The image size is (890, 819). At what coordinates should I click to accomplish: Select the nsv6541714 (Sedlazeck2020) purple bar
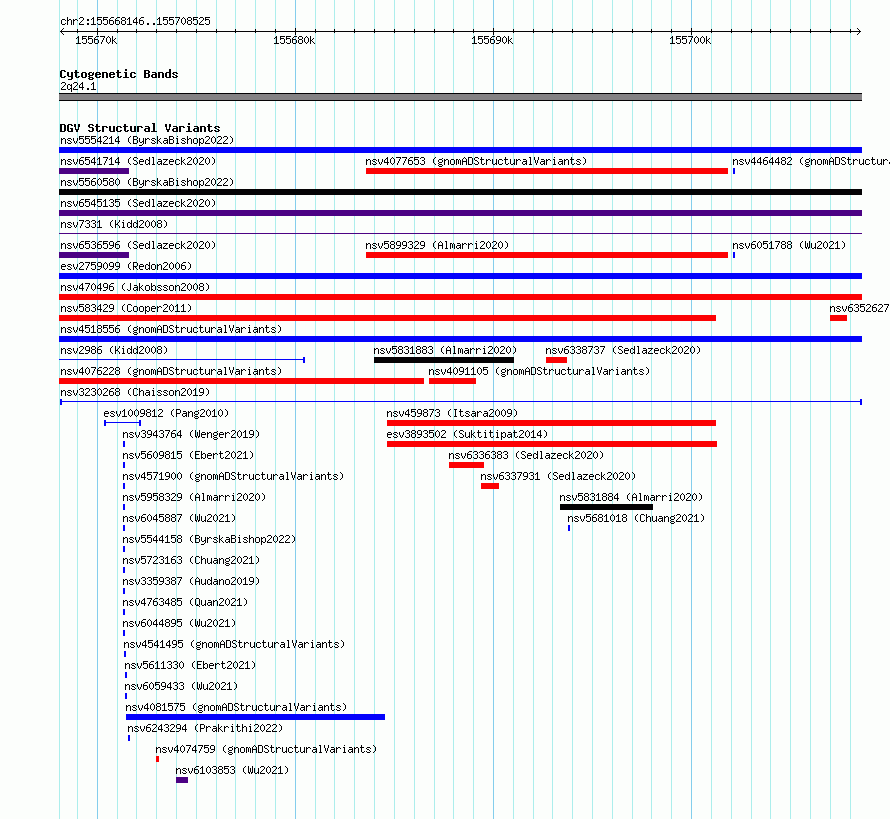(94, 171)
